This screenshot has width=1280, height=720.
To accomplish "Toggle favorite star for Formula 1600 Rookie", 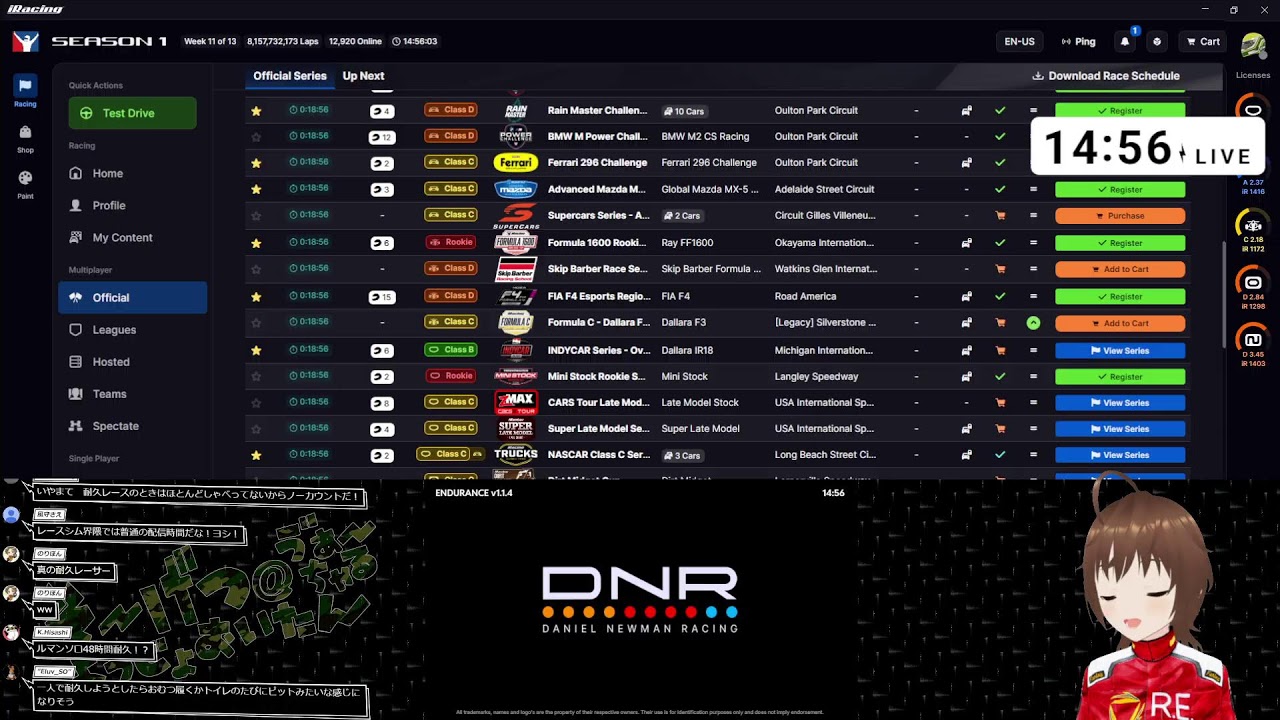I will [x=256, y=243].
